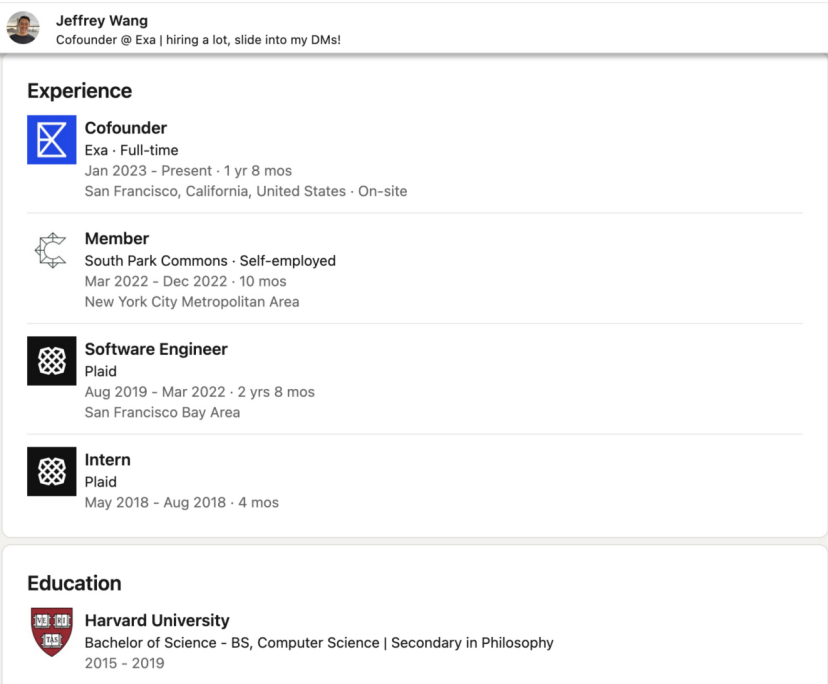Image resolution: width=828 pixels, height=684 pixels.
Task: Open the Member position title
Action: pos(117,238)
